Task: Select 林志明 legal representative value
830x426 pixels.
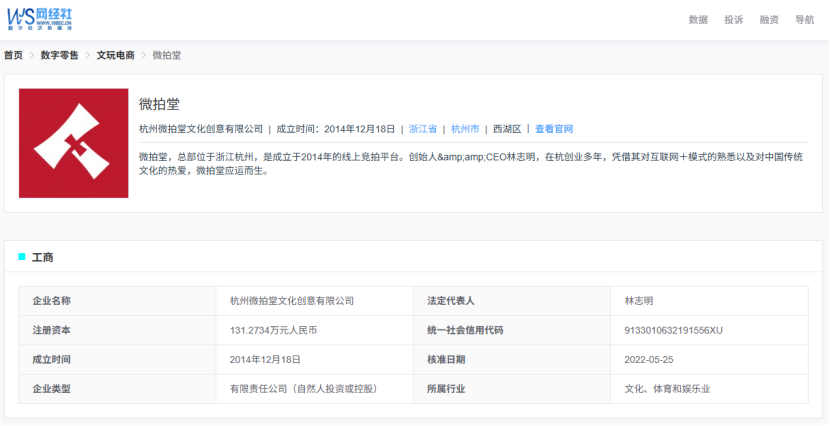Action: coord(639,301)
